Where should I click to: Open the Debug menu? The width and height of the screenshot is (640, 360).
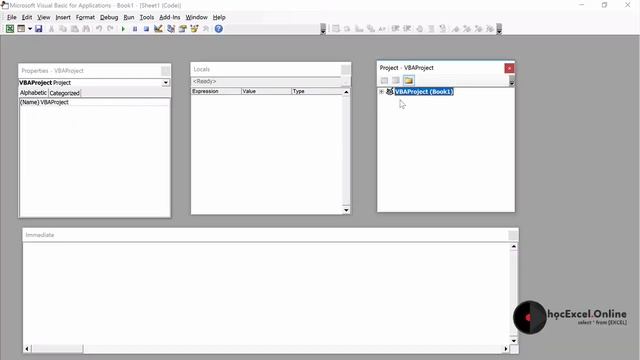point(109,17)
